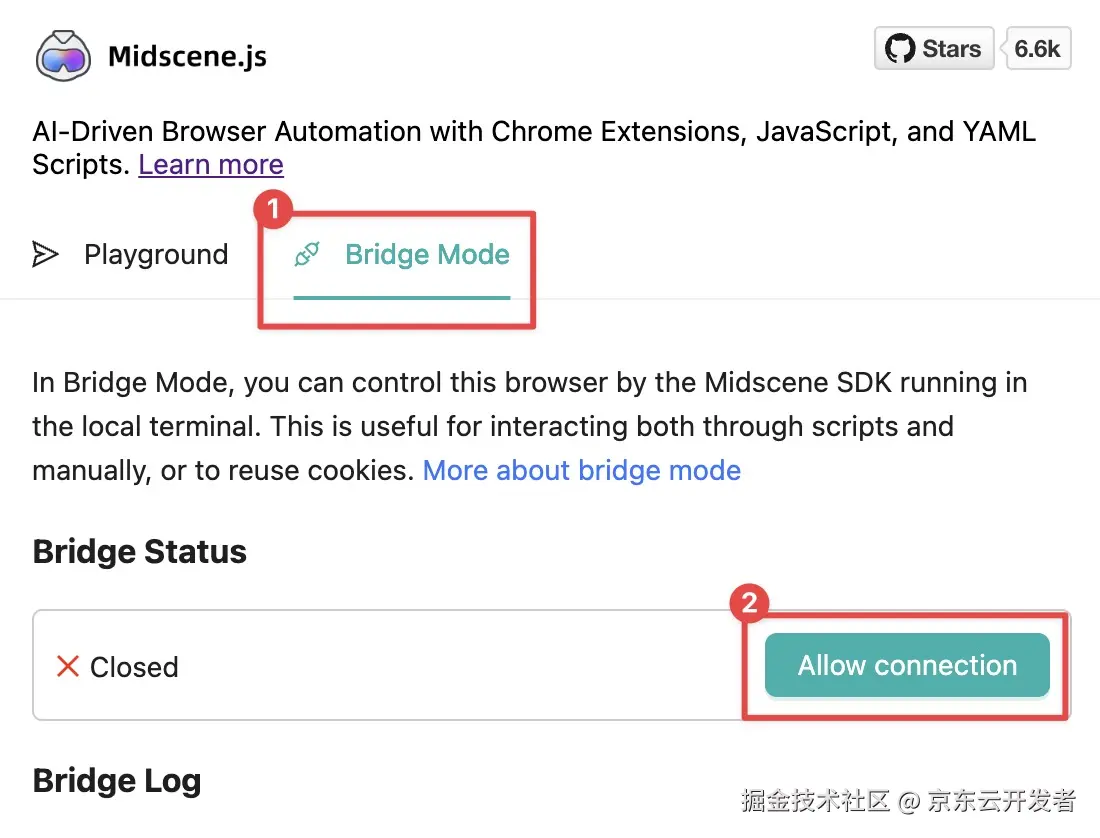The width and height of the screenshot is (1100, 838).
Task: Click the red number 1 annotation badge
Action: click(274, 209)
